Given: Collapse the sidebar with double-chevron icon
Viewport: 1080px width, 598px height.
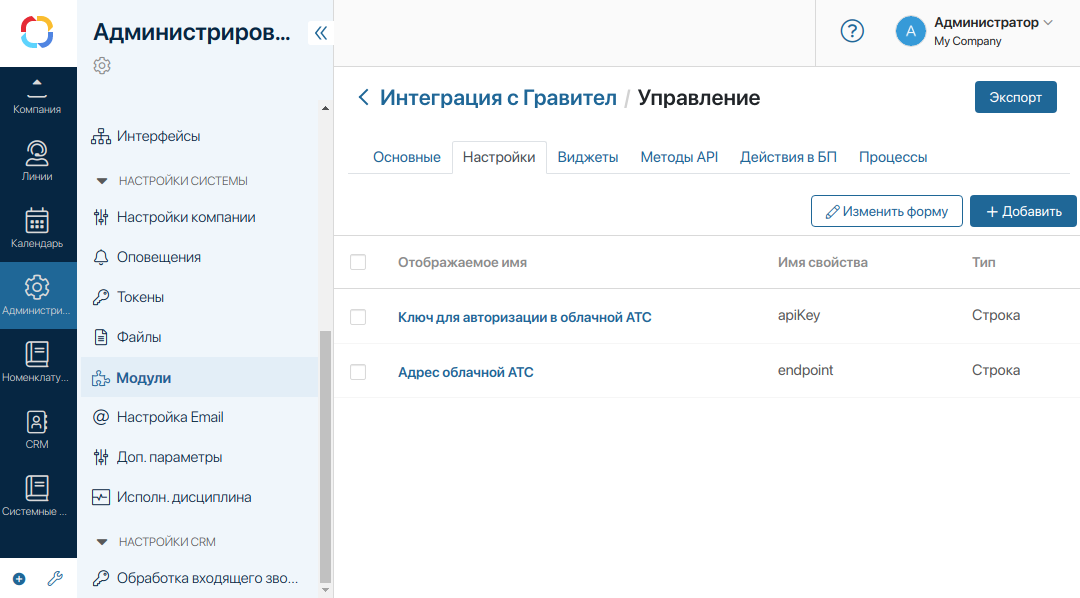Looking at the screenshot, I should tap(321, 33).
